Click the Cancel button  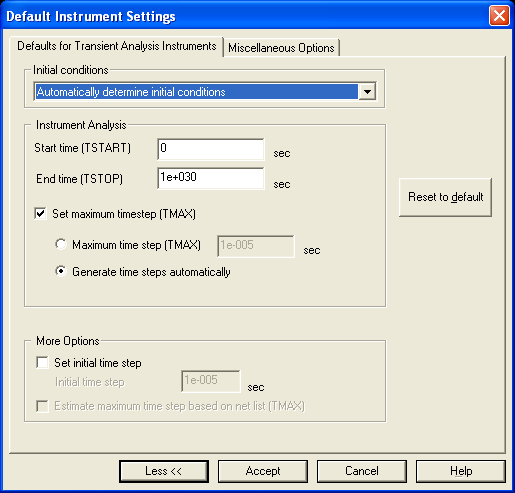coord(362,471)
